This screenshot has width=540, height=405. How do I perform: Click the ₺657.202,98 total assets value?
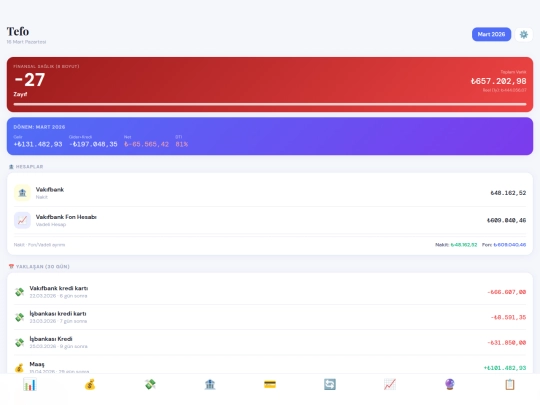[x=498, y=81]
